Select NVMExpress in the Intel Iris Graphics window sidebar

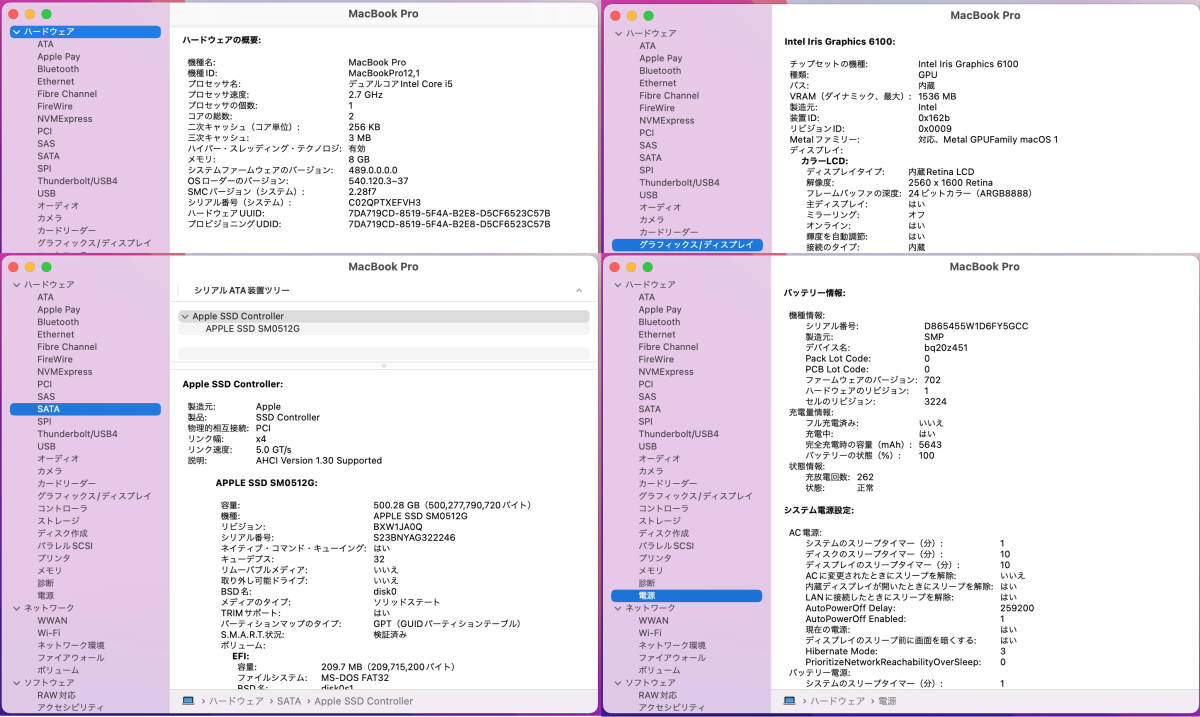pos(667,121)
